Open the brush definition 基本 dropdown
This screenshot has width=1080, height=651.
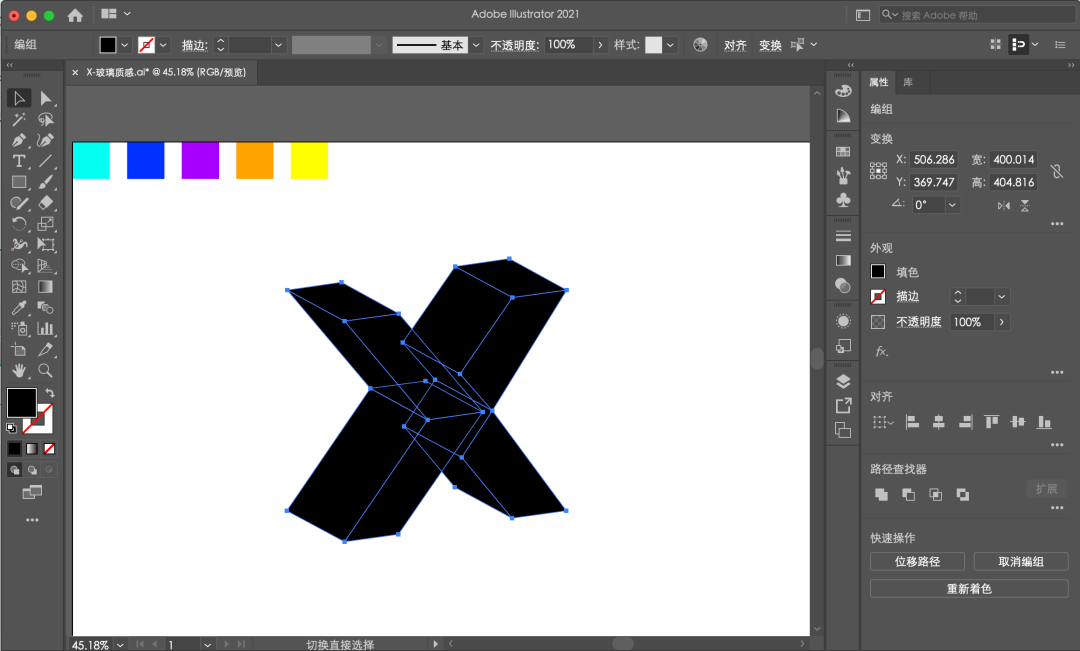point(476,45)
